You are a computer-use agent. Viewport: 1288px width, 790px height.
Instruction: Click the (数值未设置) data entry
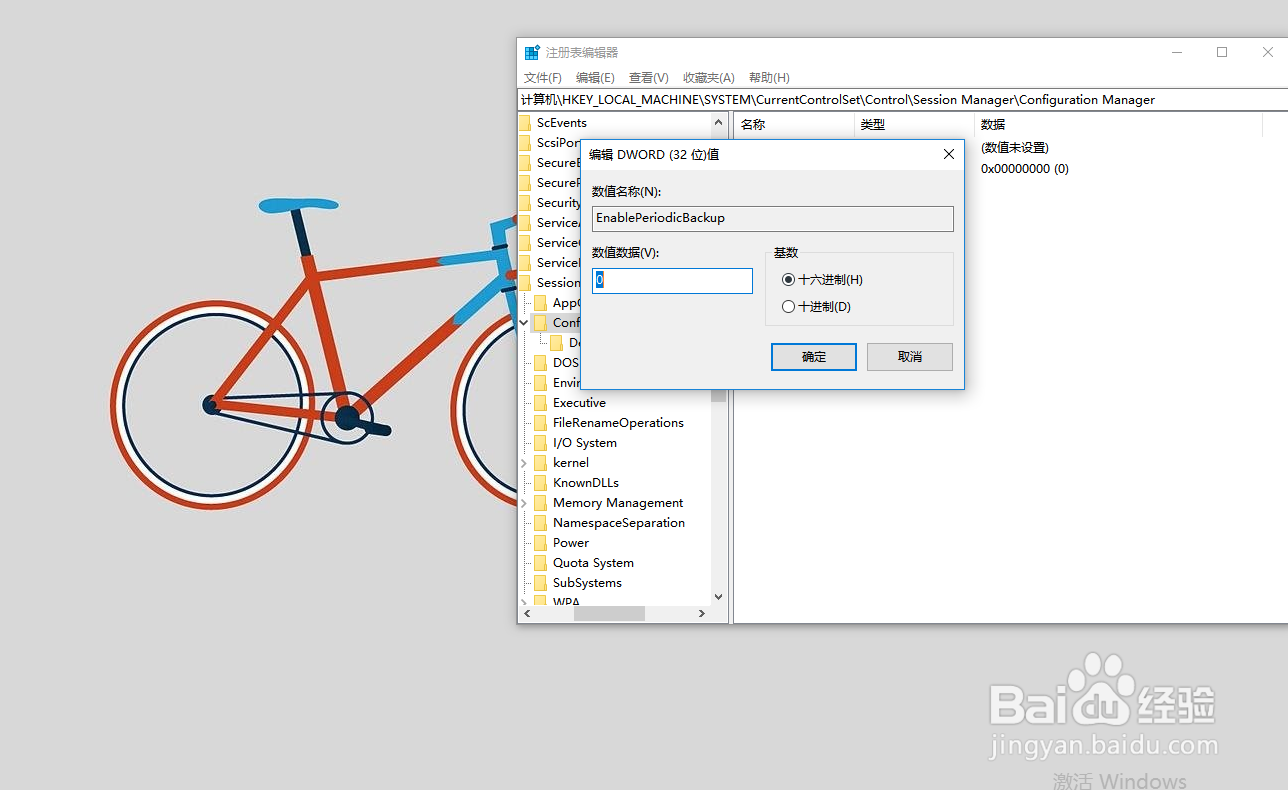[1015, 148]
